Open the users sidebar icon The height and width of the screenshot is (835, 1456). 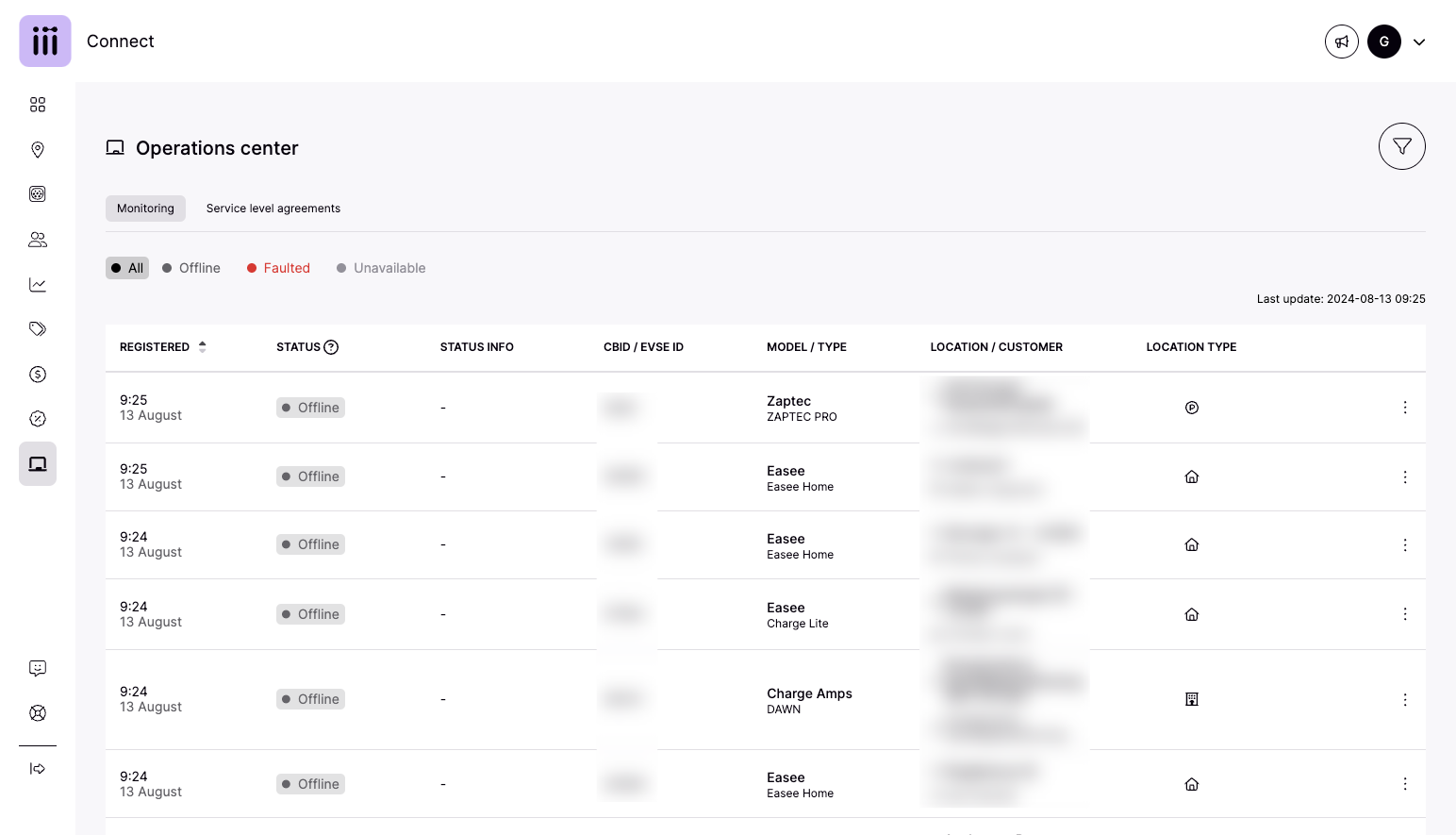tap(38, 240)
